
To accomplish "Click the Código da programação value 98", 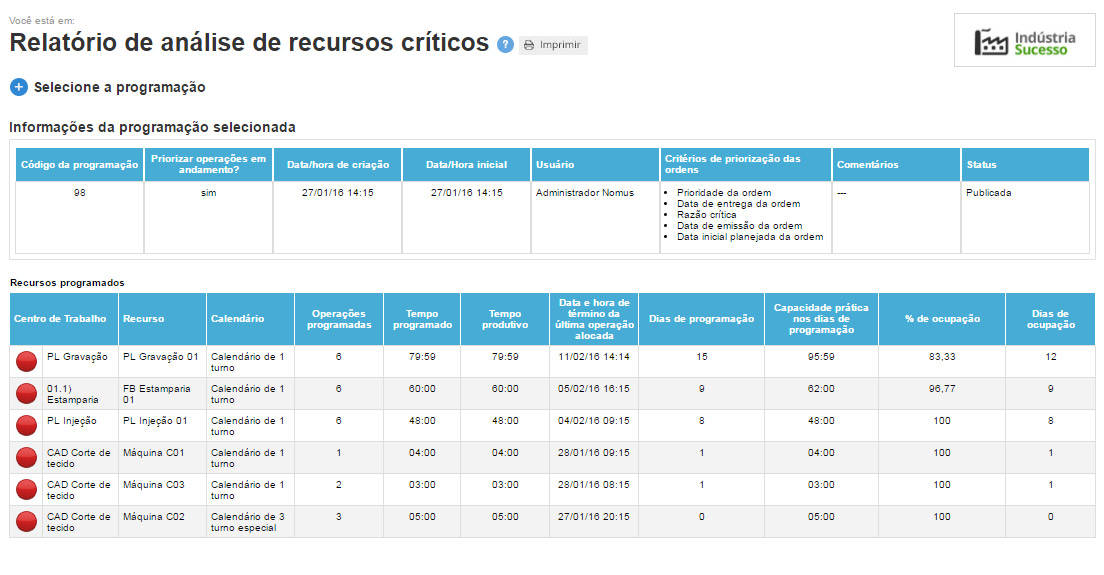I will pos(80,193).
